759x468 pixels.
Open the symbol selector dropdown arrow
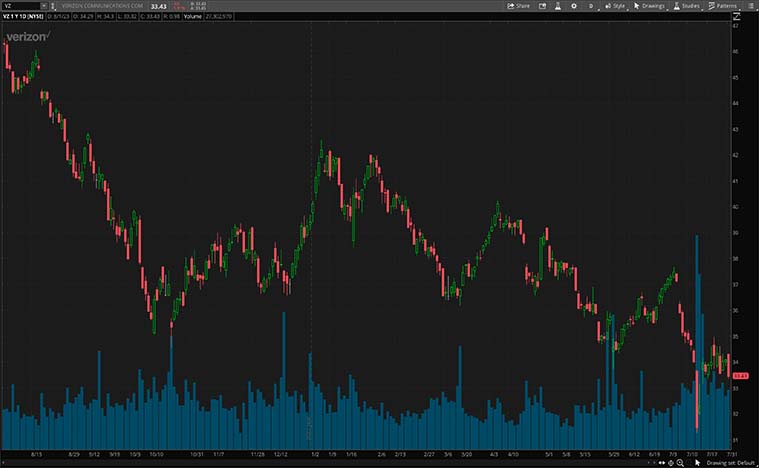tap(44, 6)
